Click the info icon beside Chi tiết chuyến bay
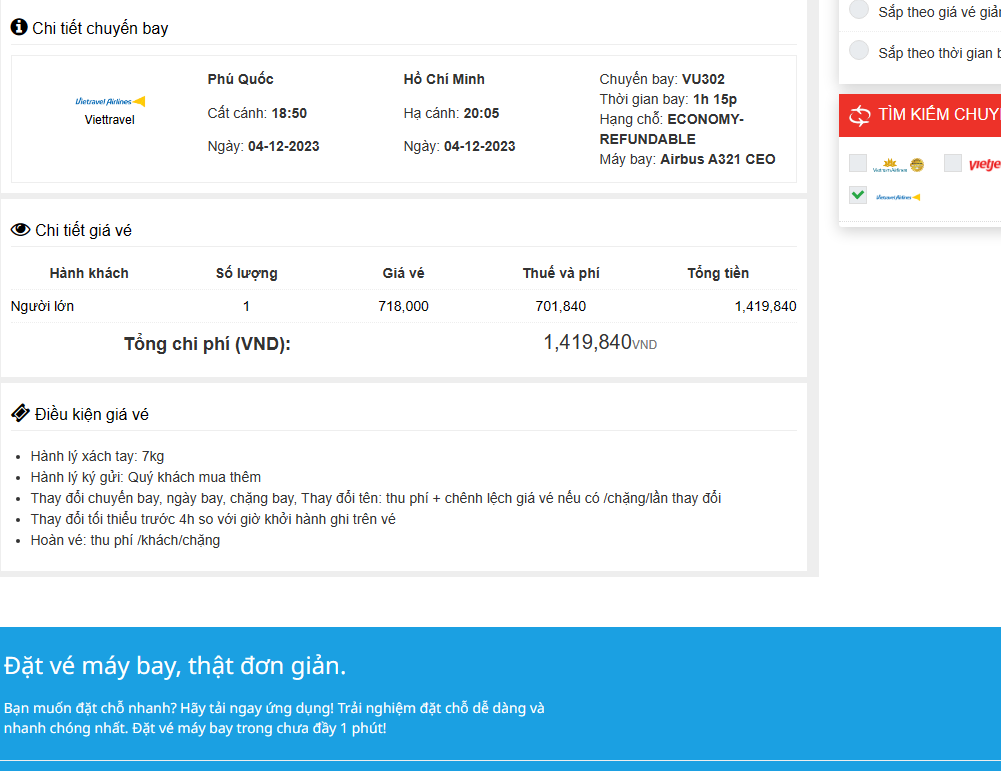 (19, 27)
